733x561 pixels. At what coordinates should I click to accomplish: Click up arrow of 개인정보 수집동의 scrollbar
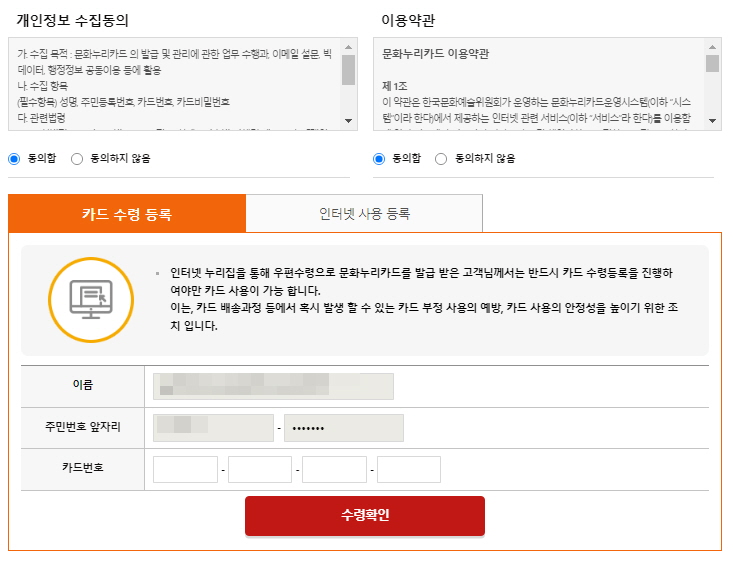(348, 47)
